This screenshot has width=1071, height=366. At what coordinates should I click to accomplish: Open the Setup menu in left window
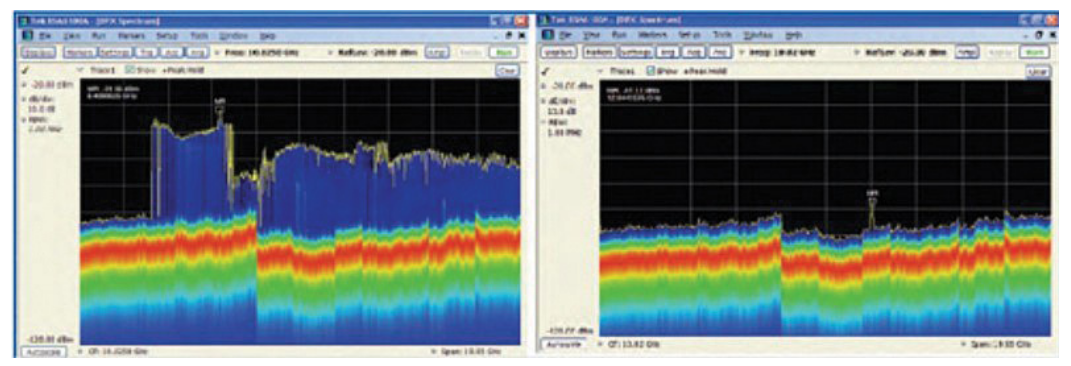pos(167,36)
